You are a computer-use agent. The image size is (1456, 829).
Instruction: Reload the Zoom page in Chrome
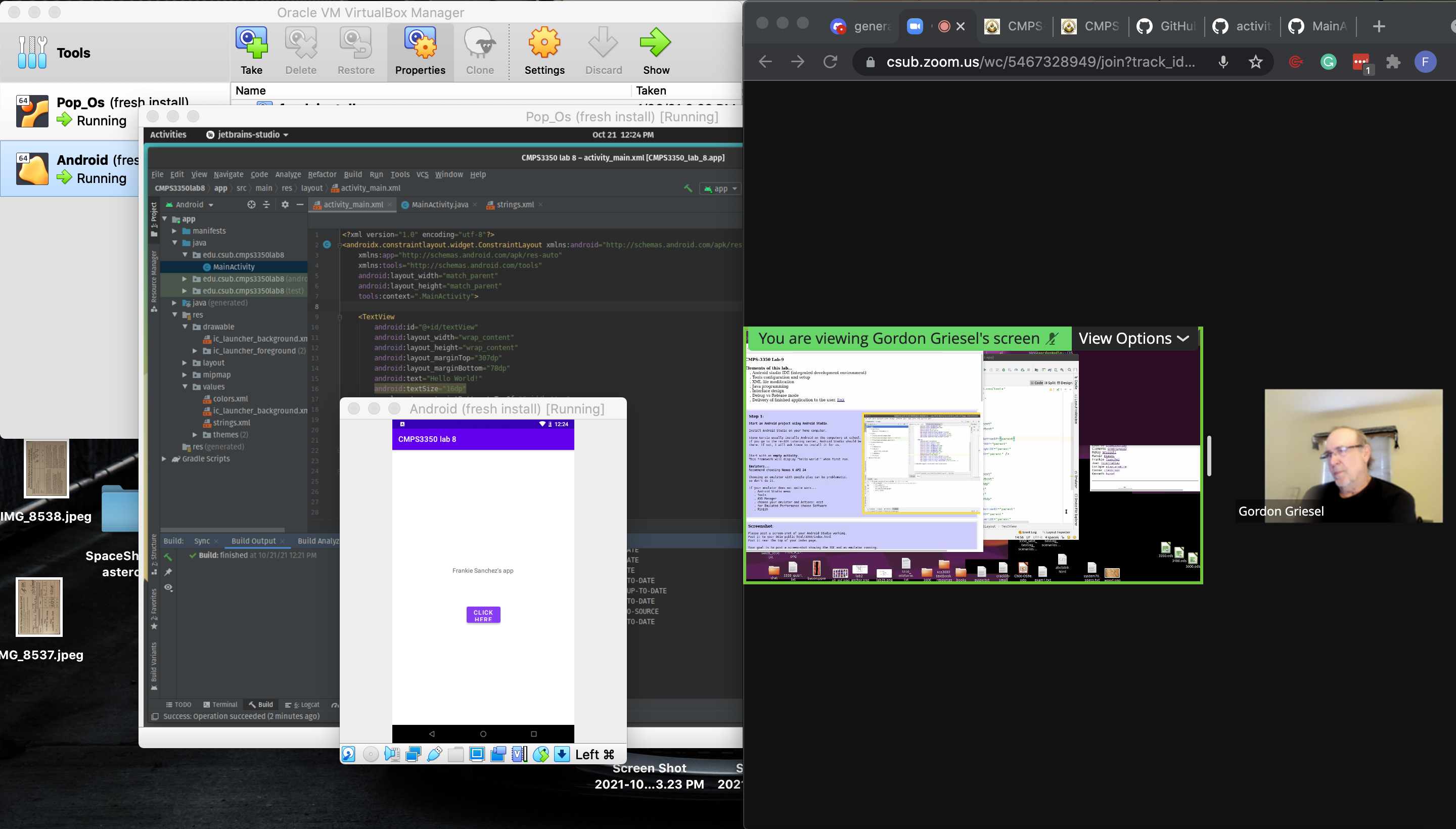830,62
